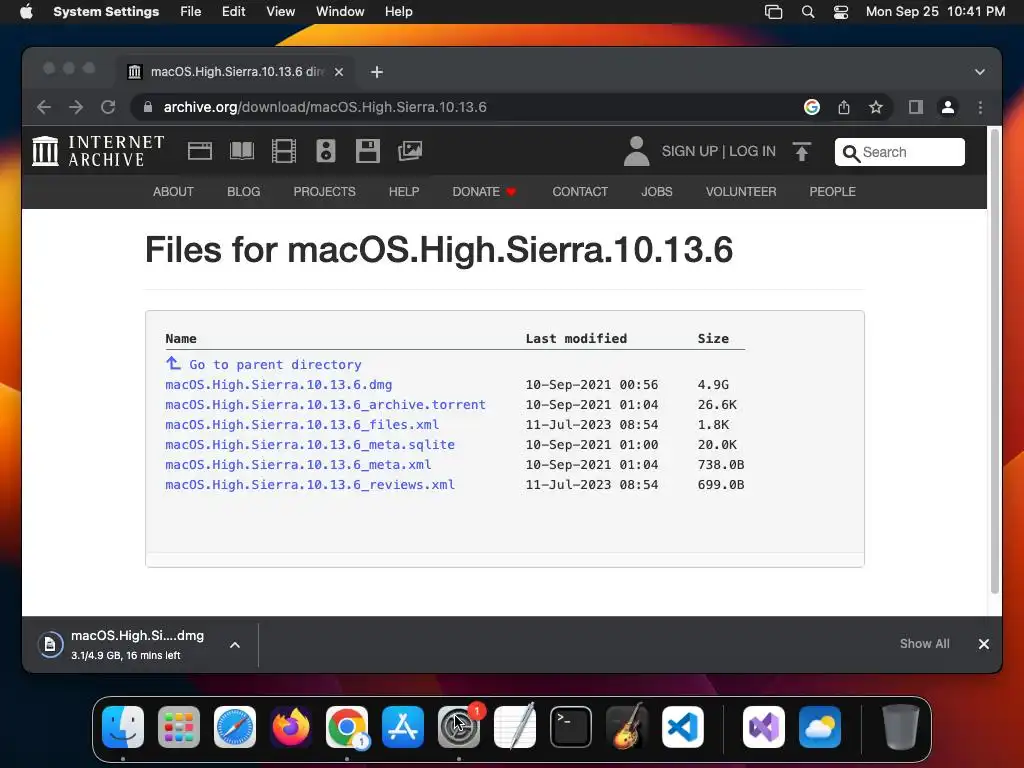Open the Apple menu
The height and width of the screenshot is (768, 1024).
tap(26, 12)
